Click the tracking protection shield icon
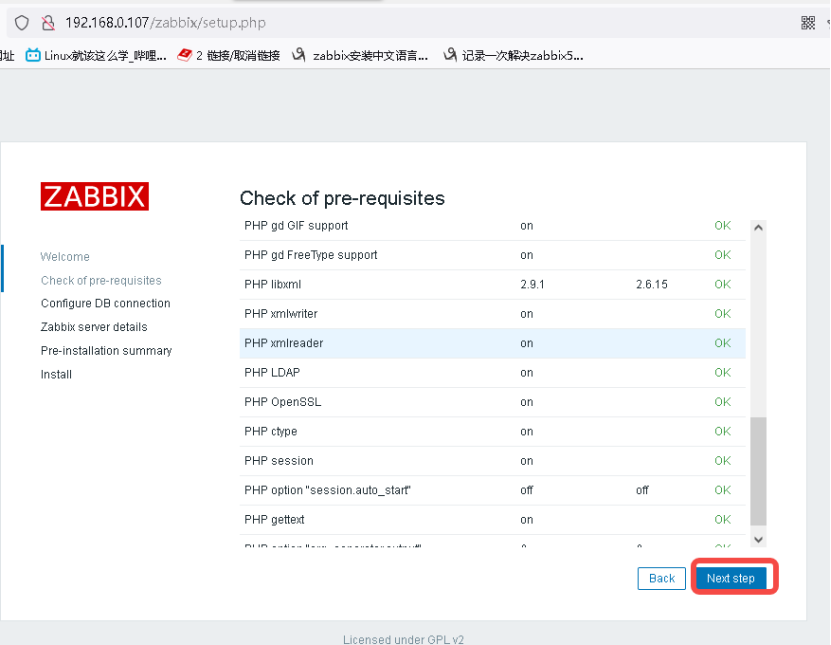 [22, 23]
